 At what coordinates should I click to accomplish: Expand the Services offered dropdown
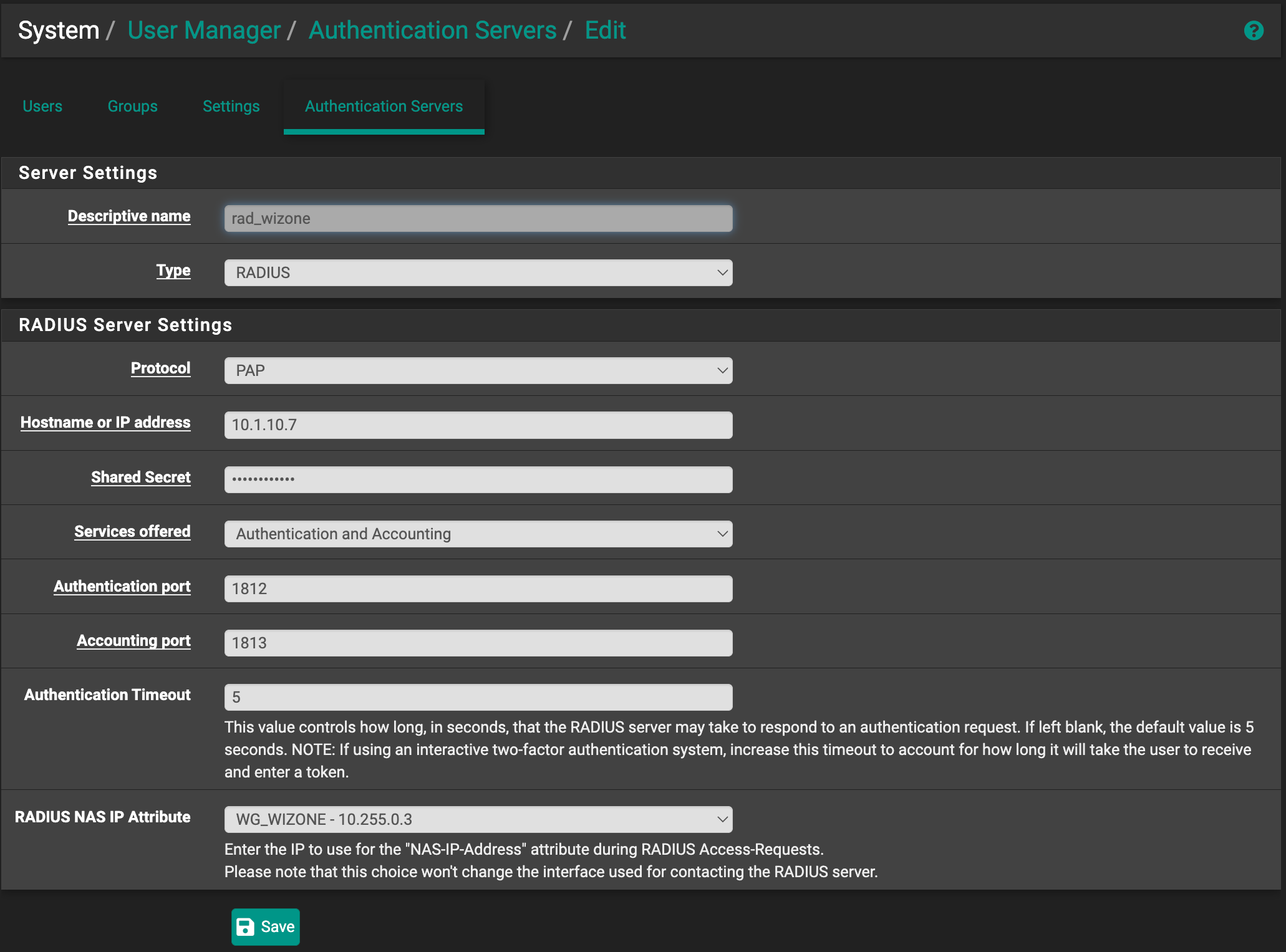pos(478,534)
